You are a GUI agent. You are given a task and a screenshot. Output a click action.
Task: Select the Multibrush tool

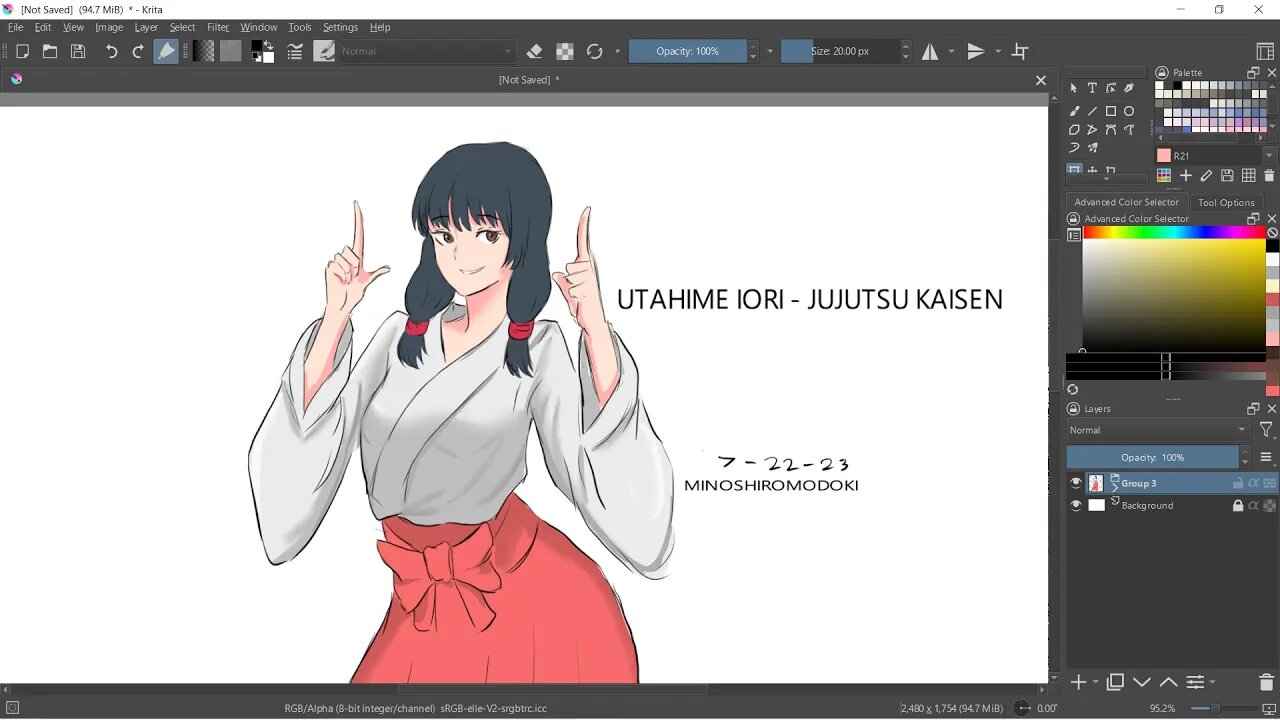coord(1092,148)
